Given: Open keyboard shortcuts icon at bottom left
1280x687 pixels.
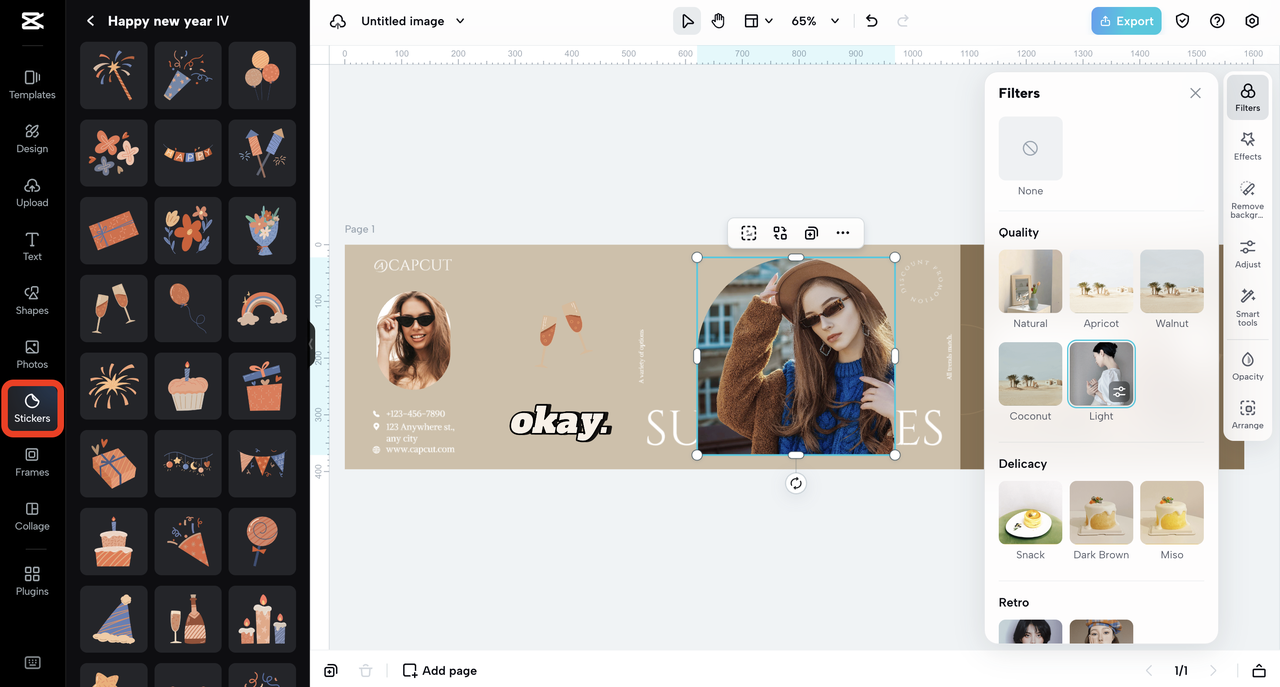Looking at the screenshot, I should [32, 663].
